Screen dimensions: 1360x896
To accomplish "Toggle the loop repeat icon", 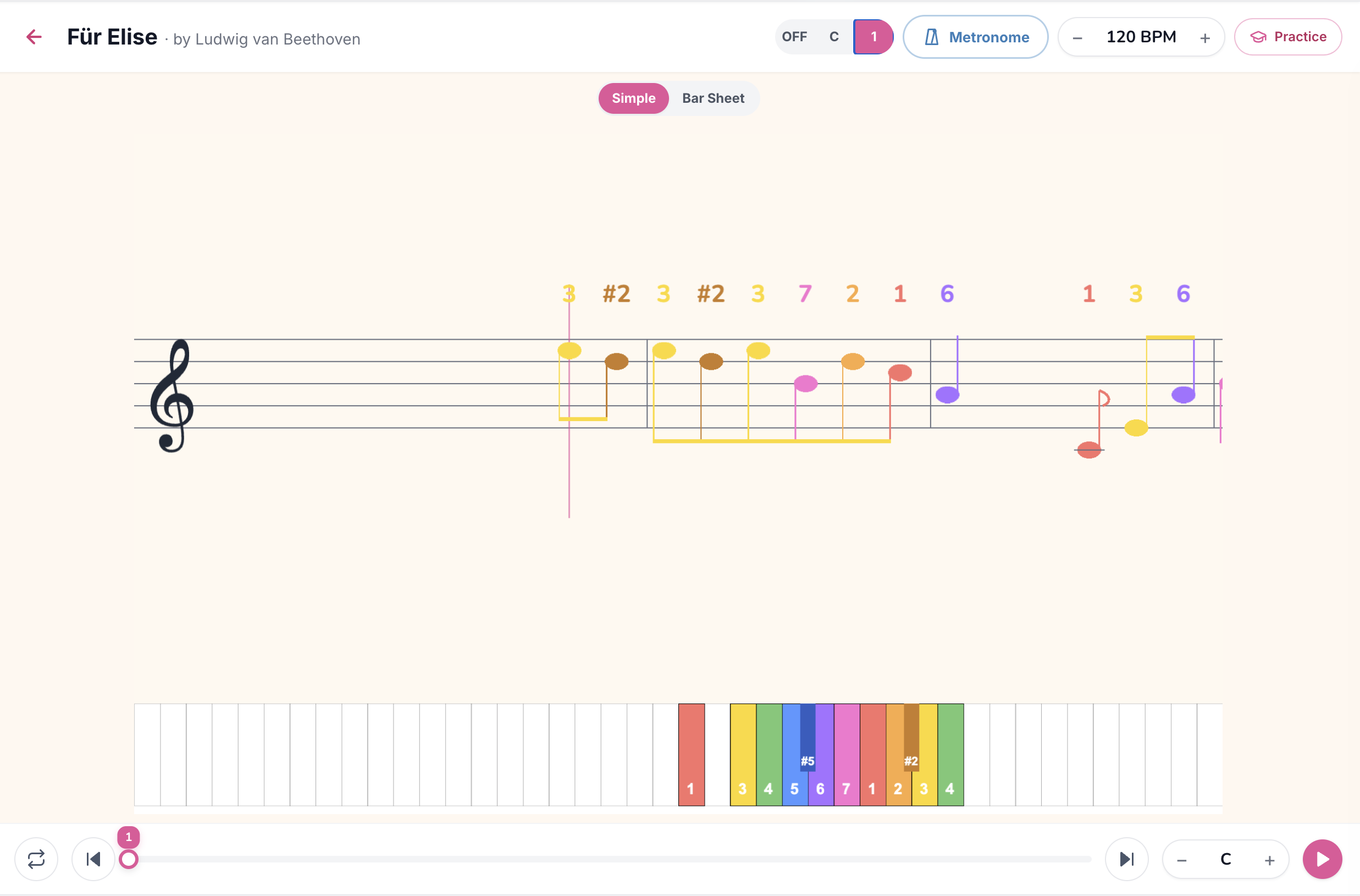I will point(36,859).
